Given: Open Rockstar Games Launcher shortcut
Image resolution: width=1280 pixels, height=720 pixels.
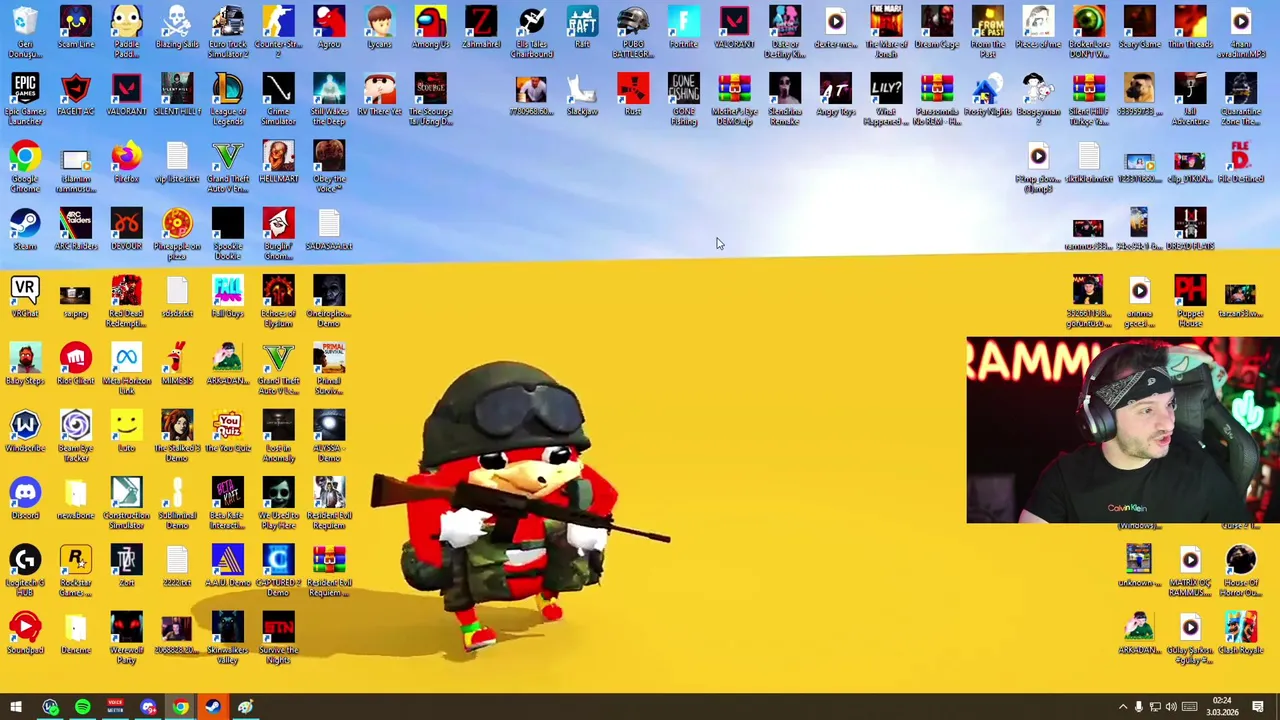Looking at the screenshot, I should tap(76, 568).
